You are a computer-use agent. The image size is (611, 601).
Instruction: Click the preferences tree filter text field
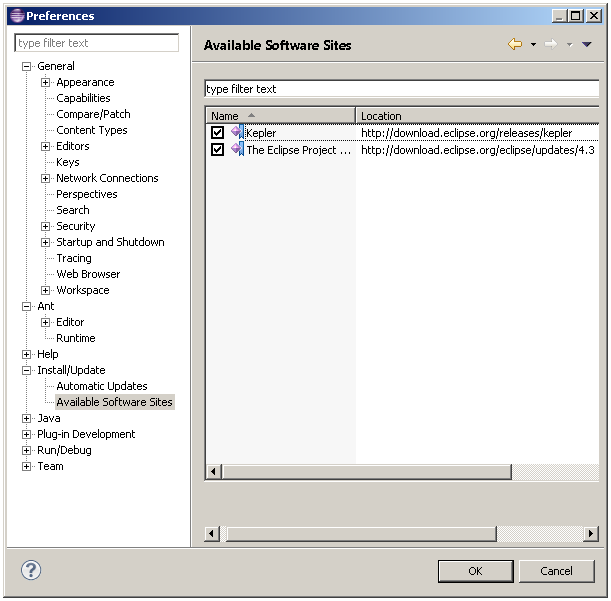(x=97, y=43)
